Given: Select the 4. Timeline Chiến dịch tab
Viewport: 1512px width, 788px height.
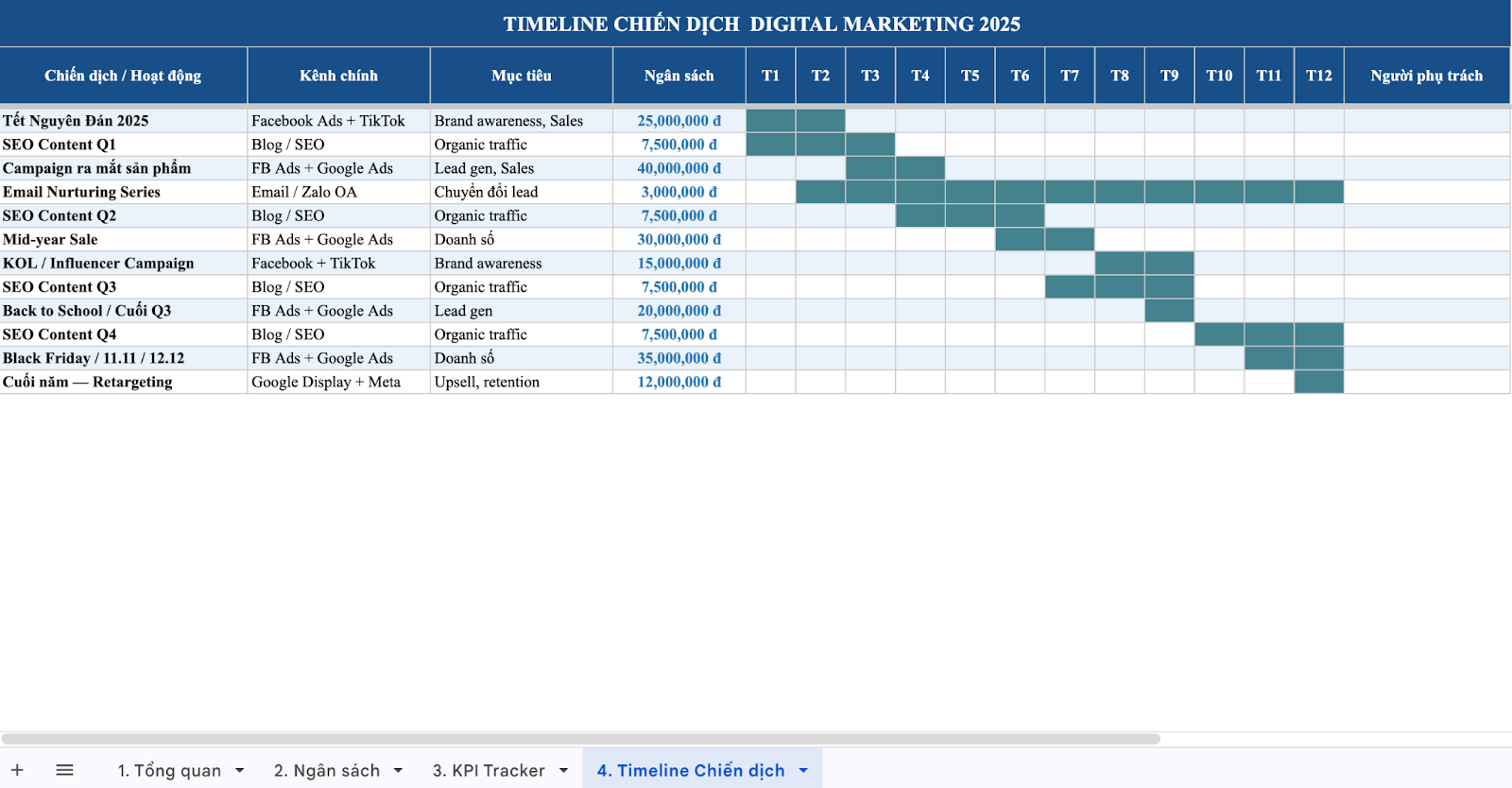Looking at the screenshot, I should click(x=691, y=771).
